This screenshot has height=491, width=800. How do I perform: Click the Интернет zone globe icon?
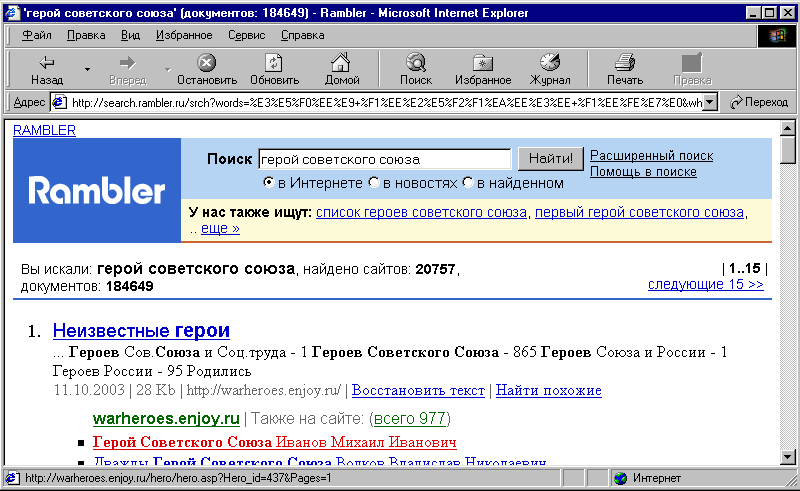click(620, 478)
